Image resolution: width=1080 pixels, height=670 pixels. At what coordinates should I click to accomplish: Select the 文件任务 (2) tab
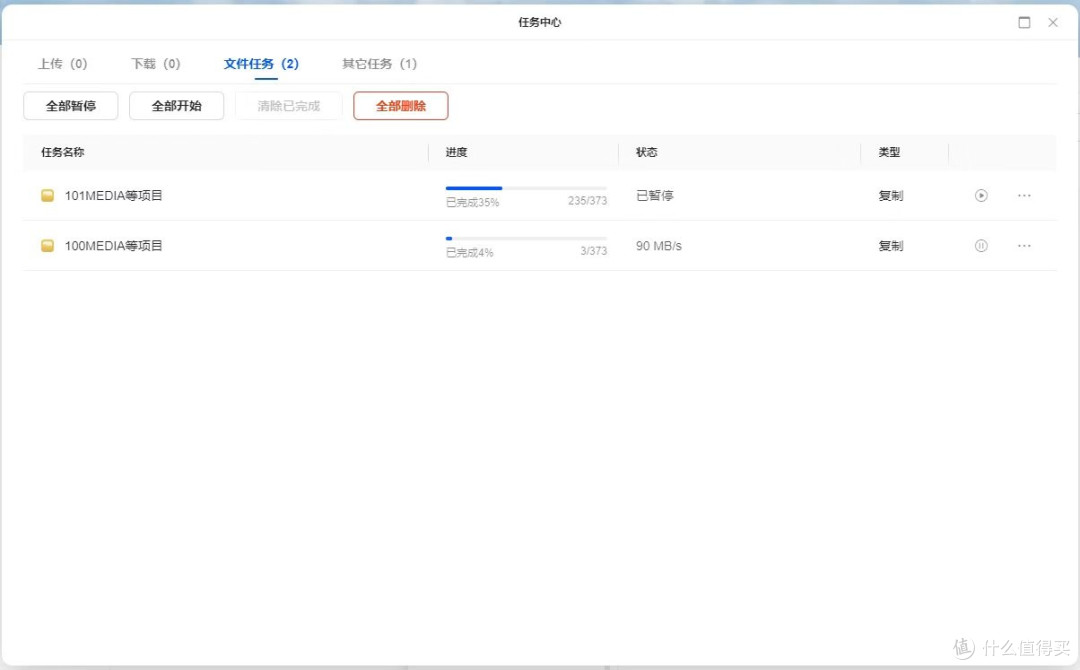(261, 64)
